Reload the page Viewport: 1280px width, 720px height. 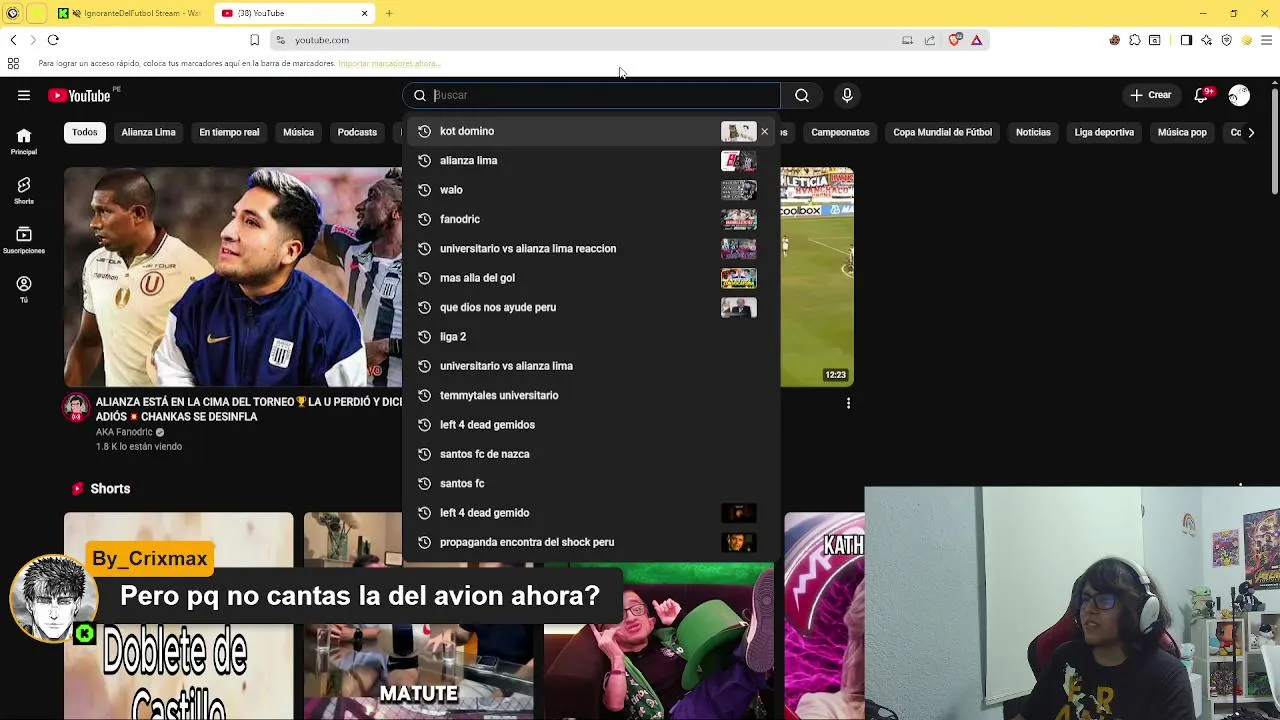click(53, 40)
